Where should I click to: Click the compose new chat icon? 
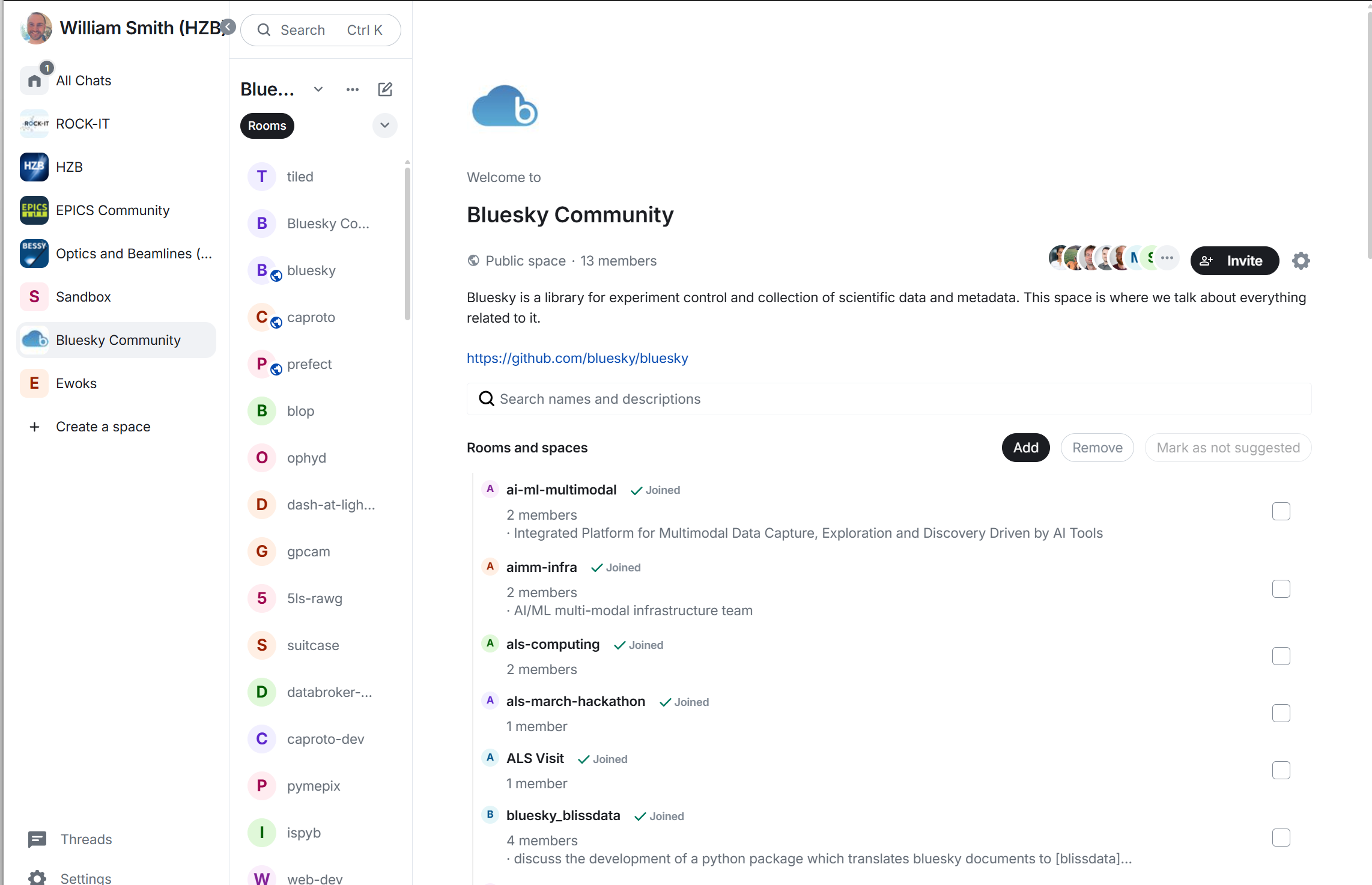click(x=385, y=90)
